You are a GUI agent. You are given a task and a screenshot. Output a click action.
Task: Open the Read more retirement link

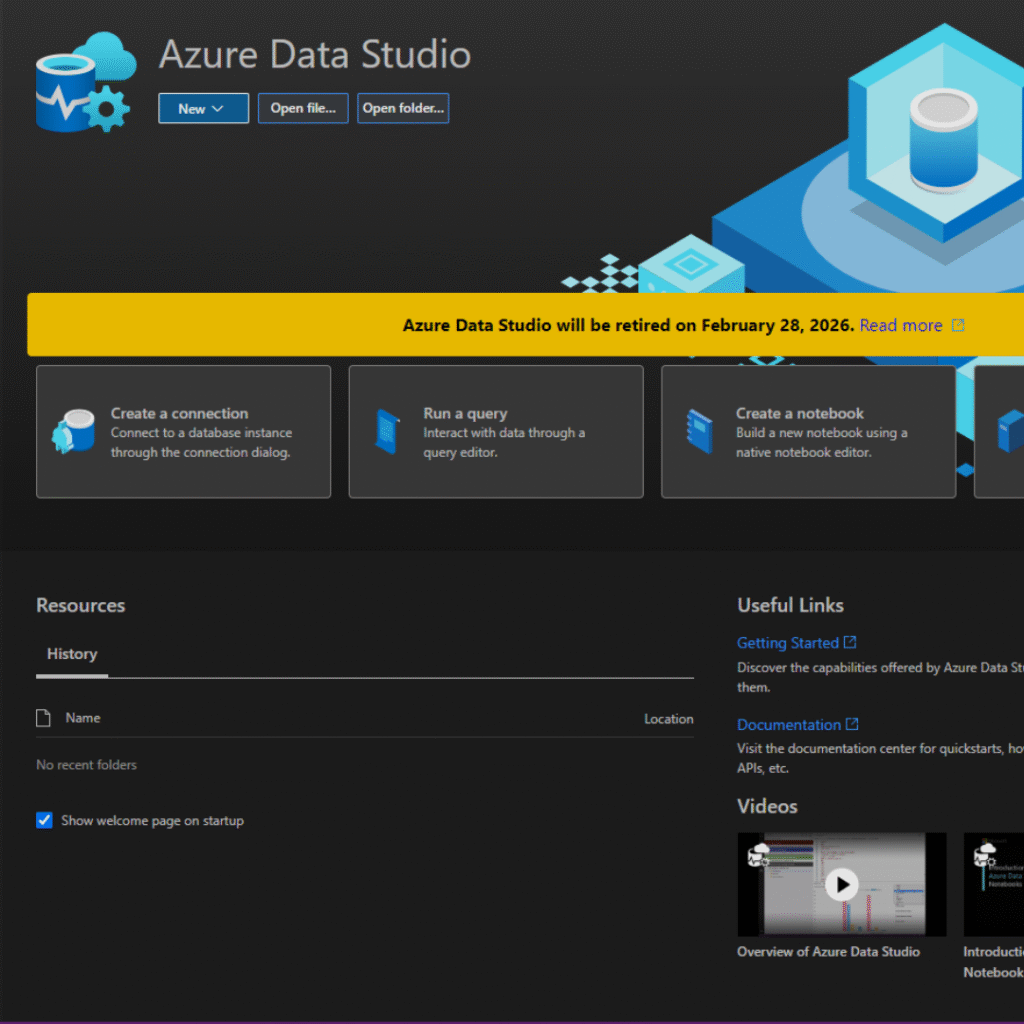click(900, 326)
